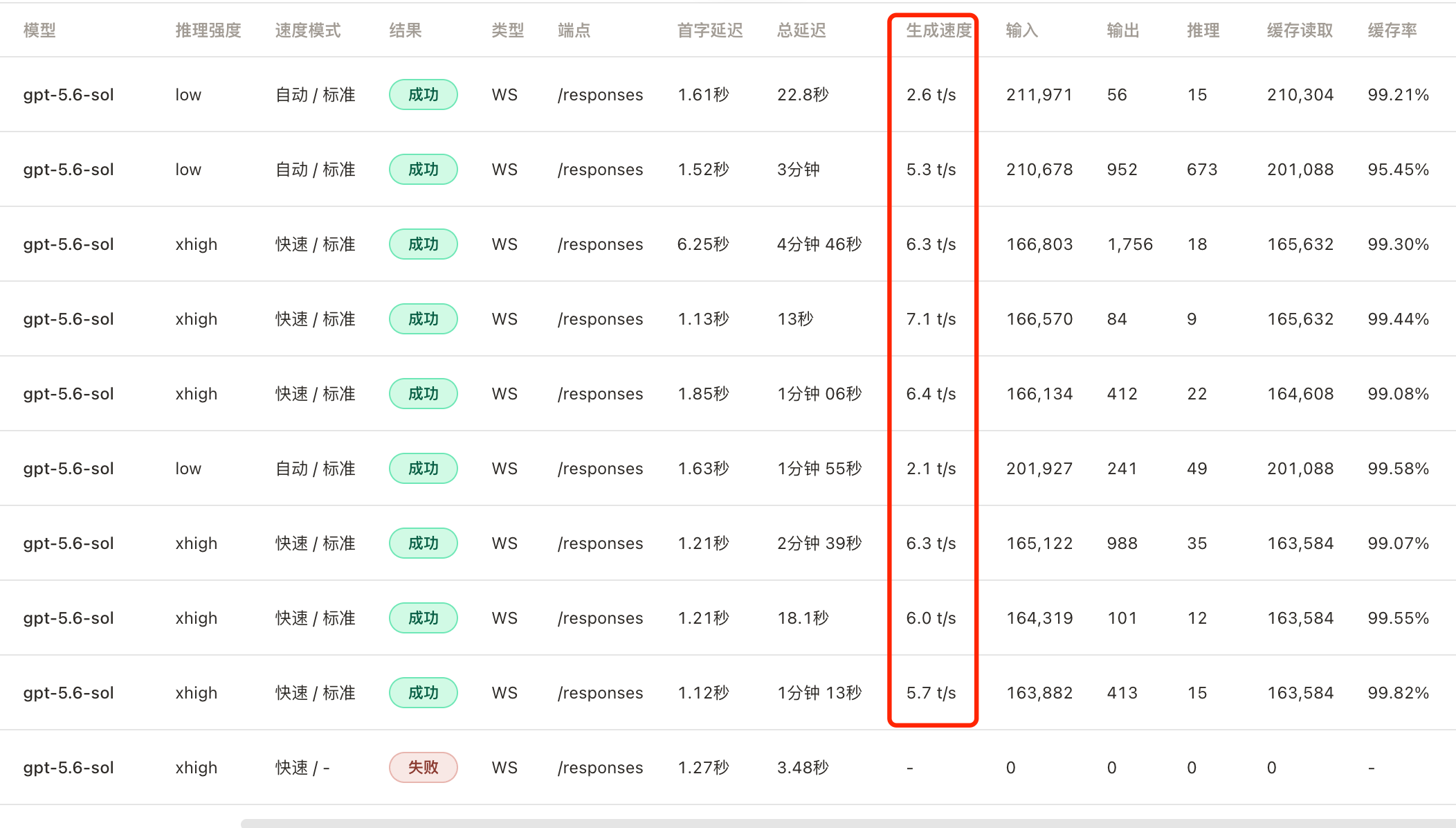1456x828 pixels.
Task: Select the 输出 column header
Action: pyautogui.click(x=1123, y=30)
